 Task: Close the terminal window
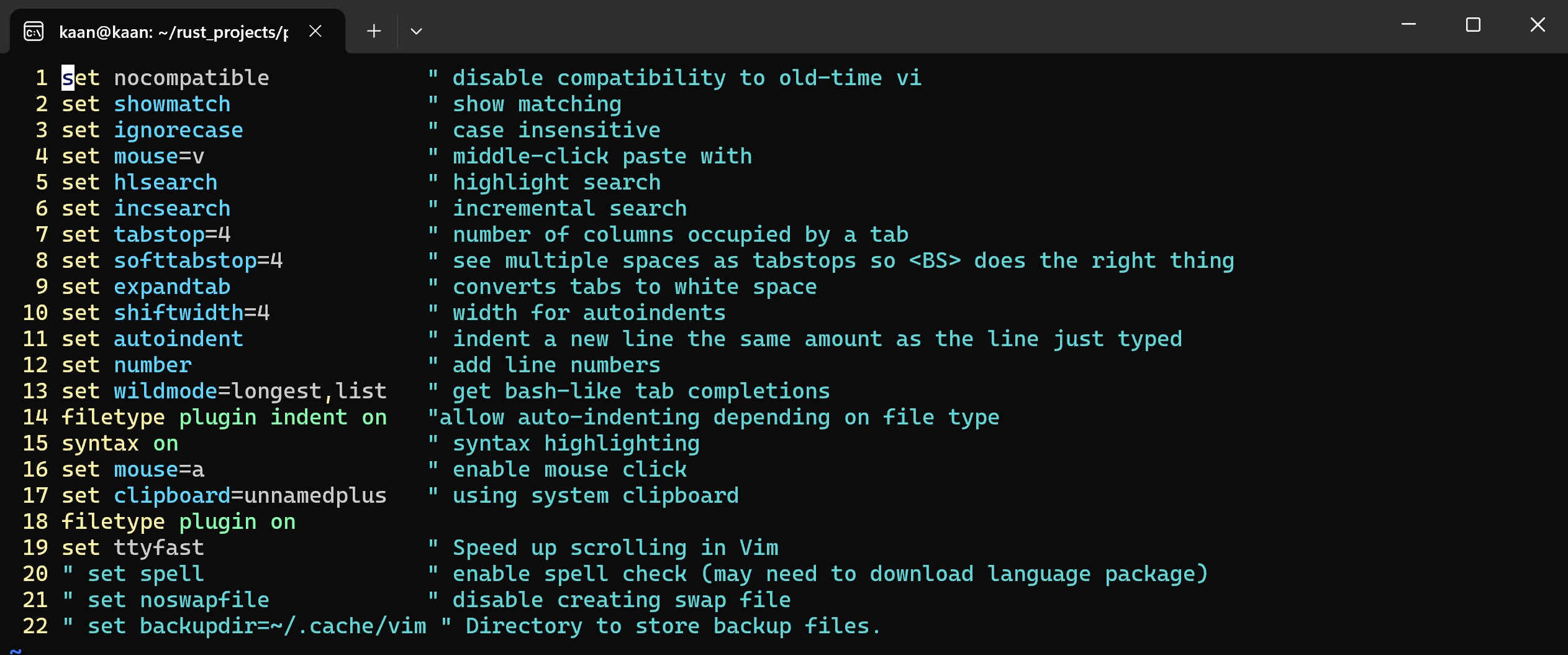[1538, 25]
